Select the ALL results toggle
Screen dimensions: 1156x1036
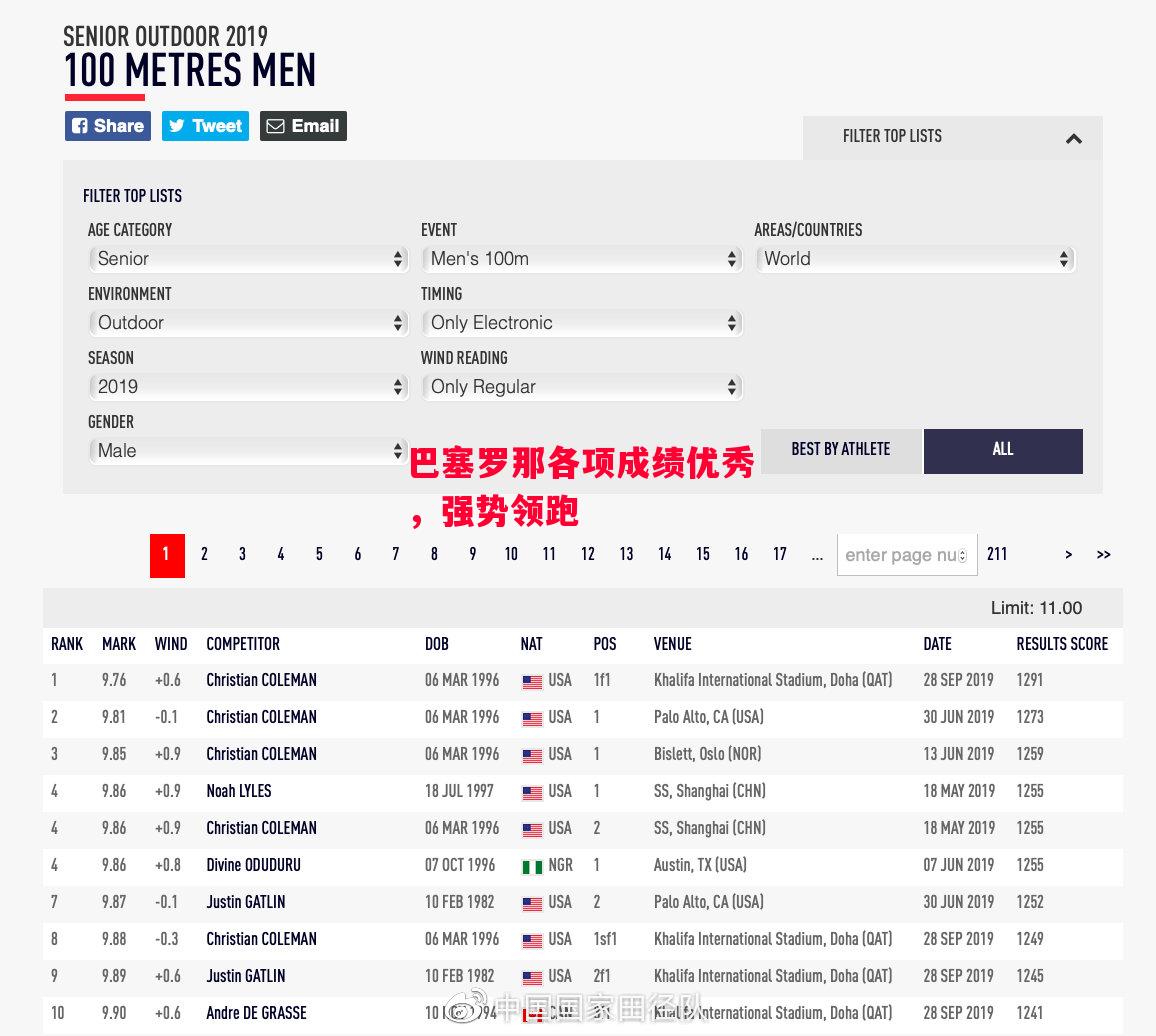(x=1002, y=450)
